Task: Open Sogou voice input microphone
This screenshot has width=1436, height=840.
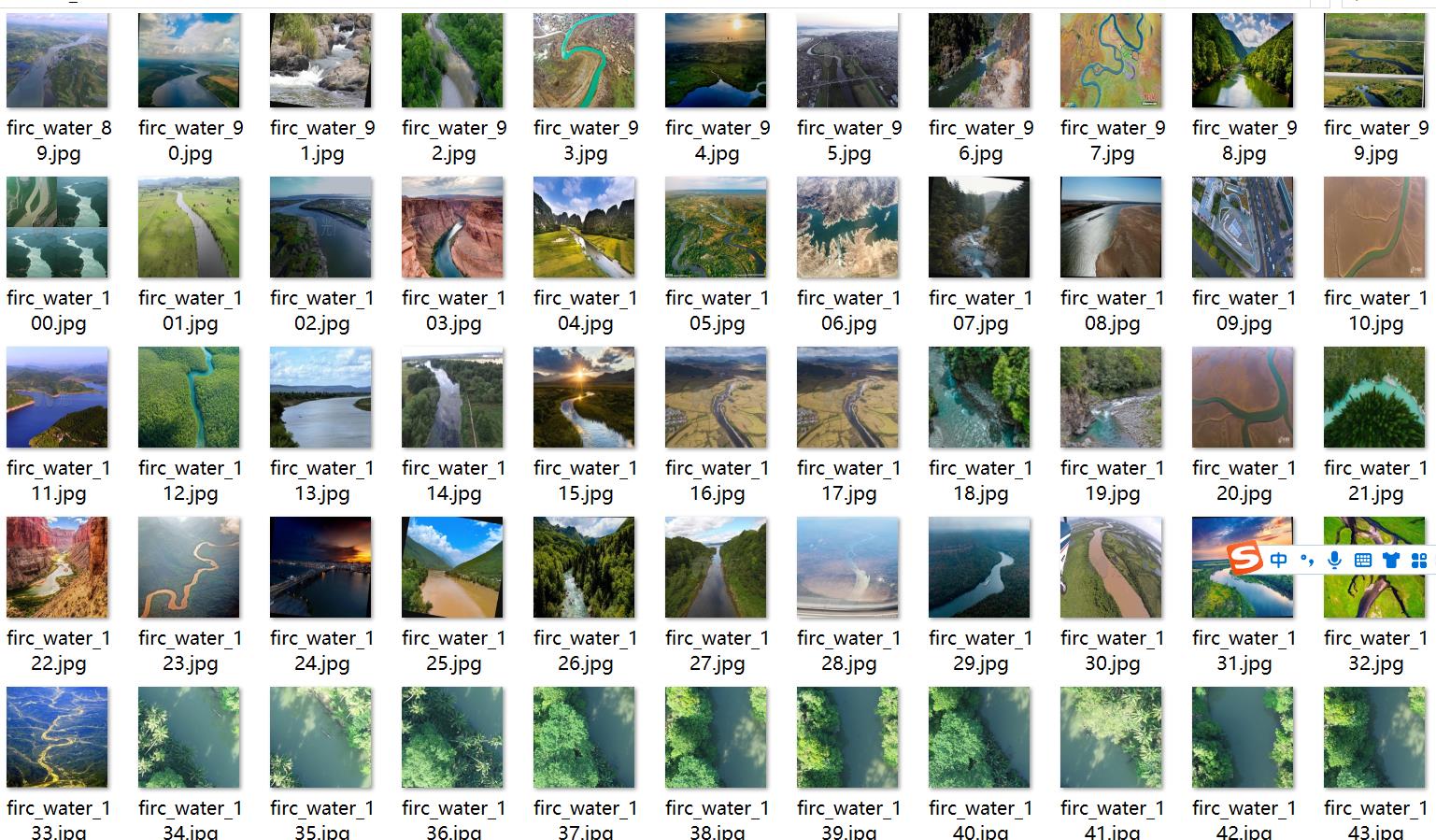Action: point(1335,560)
